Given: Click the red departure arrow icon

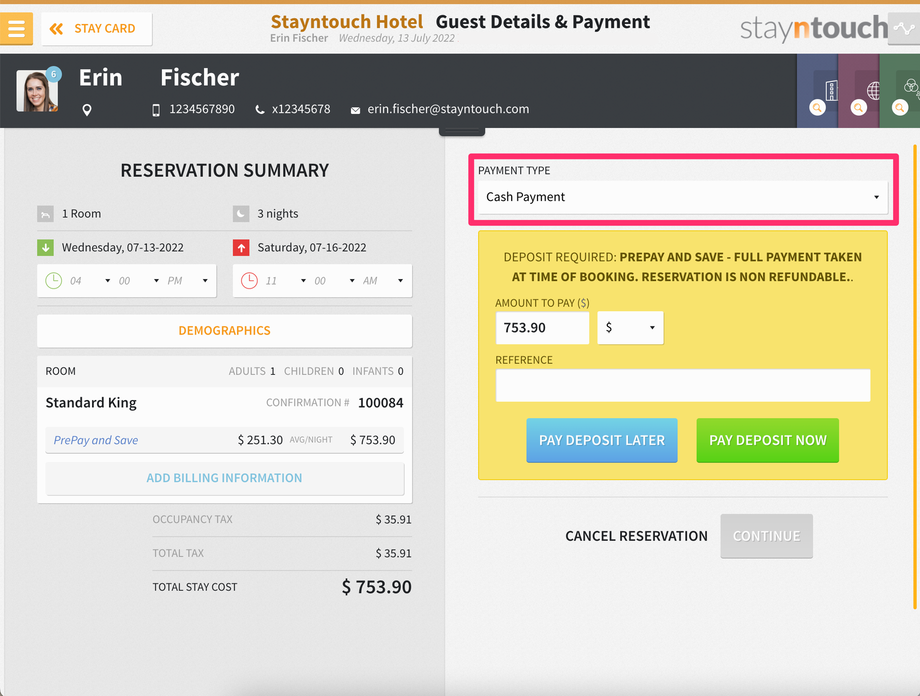Looking at the screenshot, I should [x=241, y=248].
